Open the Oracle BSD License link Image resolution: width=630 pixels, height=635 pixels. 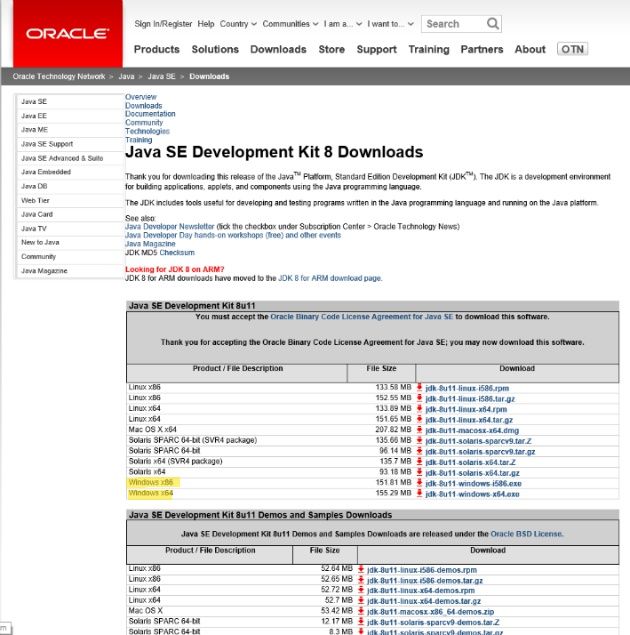point(526,534)
